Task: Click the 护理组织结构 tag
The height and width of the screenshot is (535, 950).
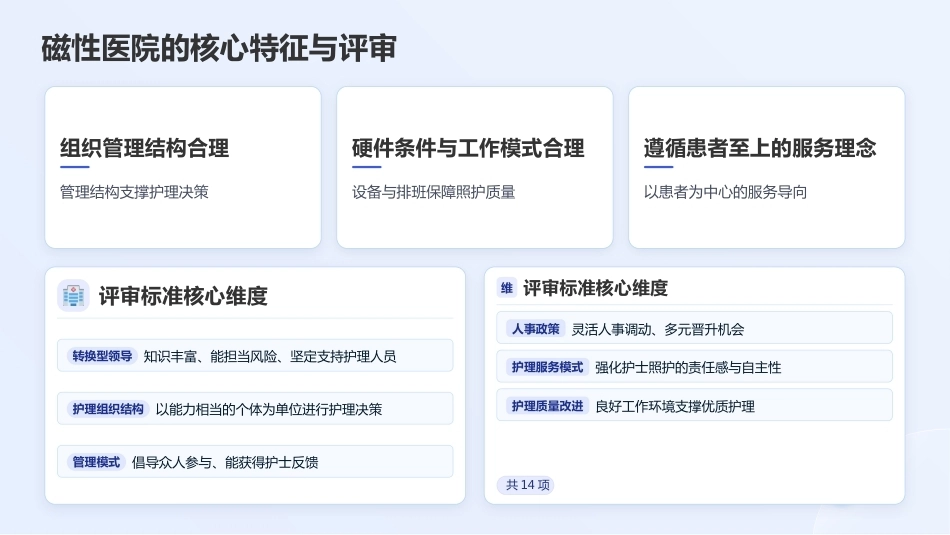Action: pyautogui.click(x=108, y=409)
